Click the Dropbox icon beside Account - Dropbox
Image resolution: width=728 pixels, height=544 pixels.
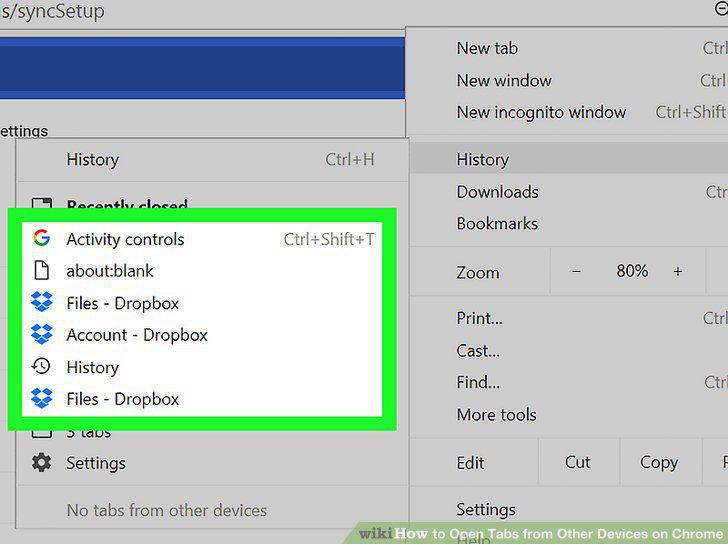tap(42, 334)
